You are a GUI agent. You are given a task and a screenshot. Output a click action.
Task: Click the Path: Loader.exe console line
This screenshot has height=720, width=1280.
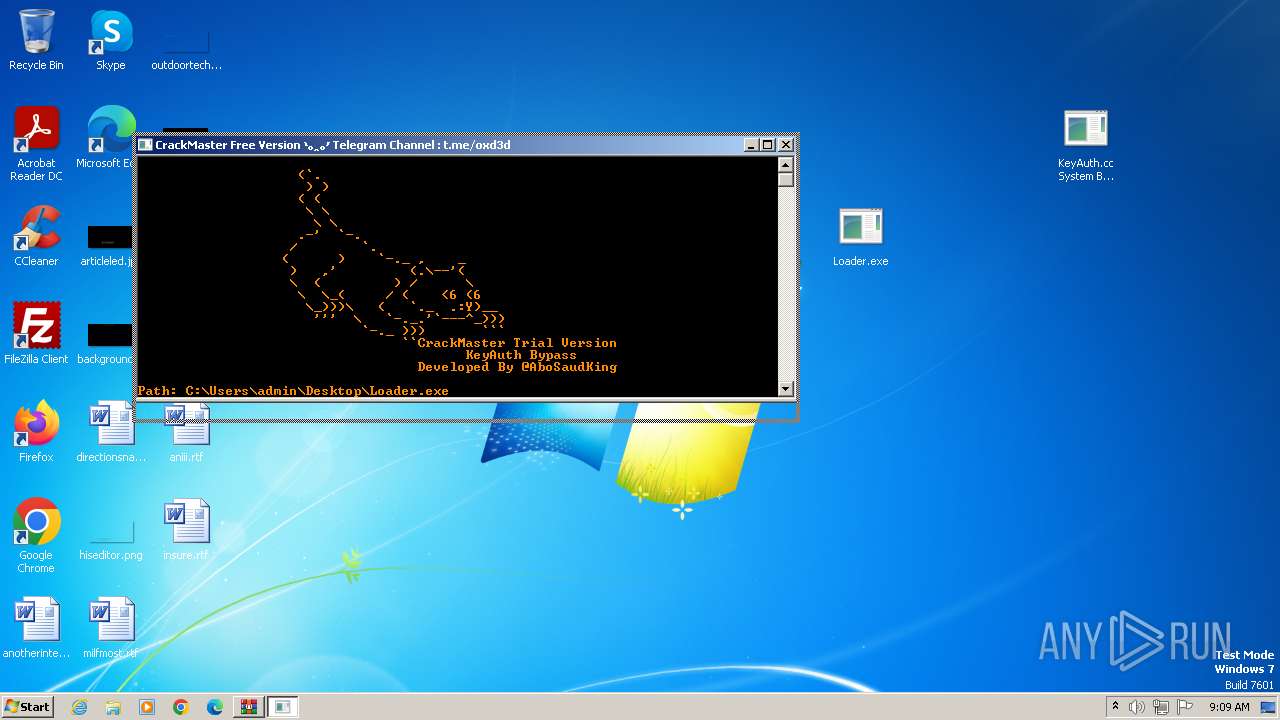tap(293, 390)
